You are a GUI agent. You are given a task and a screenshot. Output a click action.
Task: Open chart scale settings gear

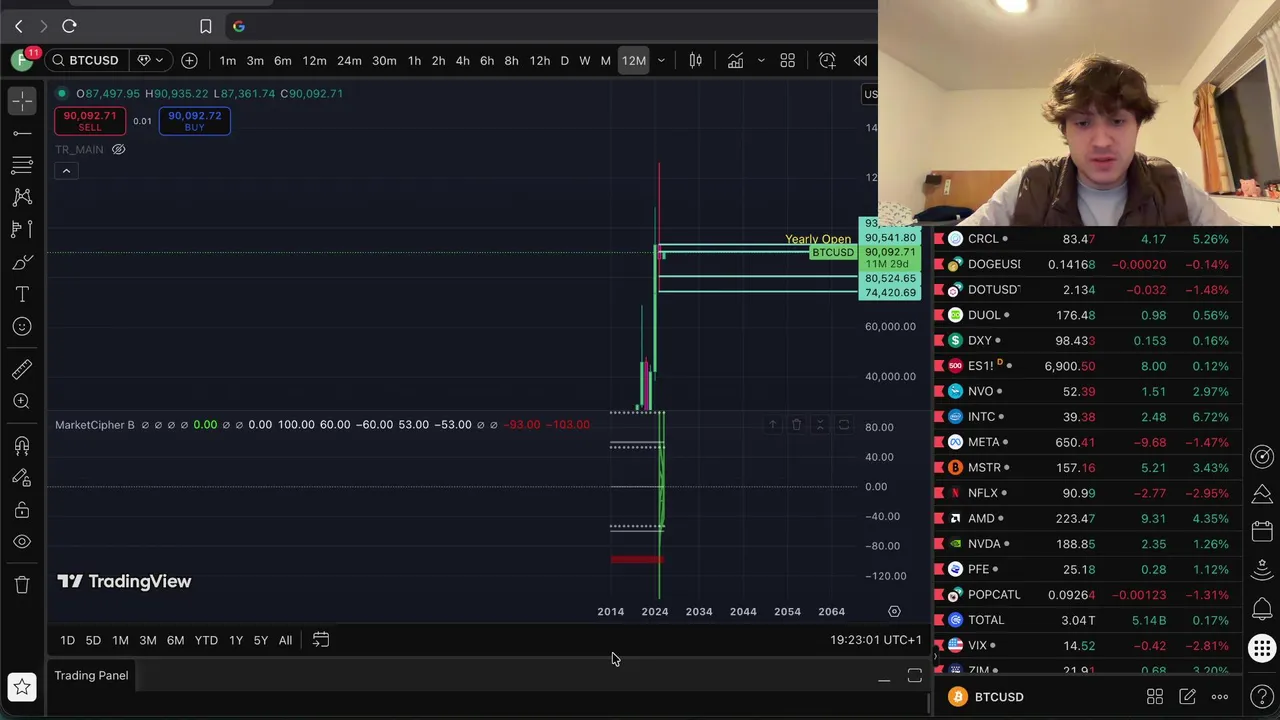pos(894,611)
